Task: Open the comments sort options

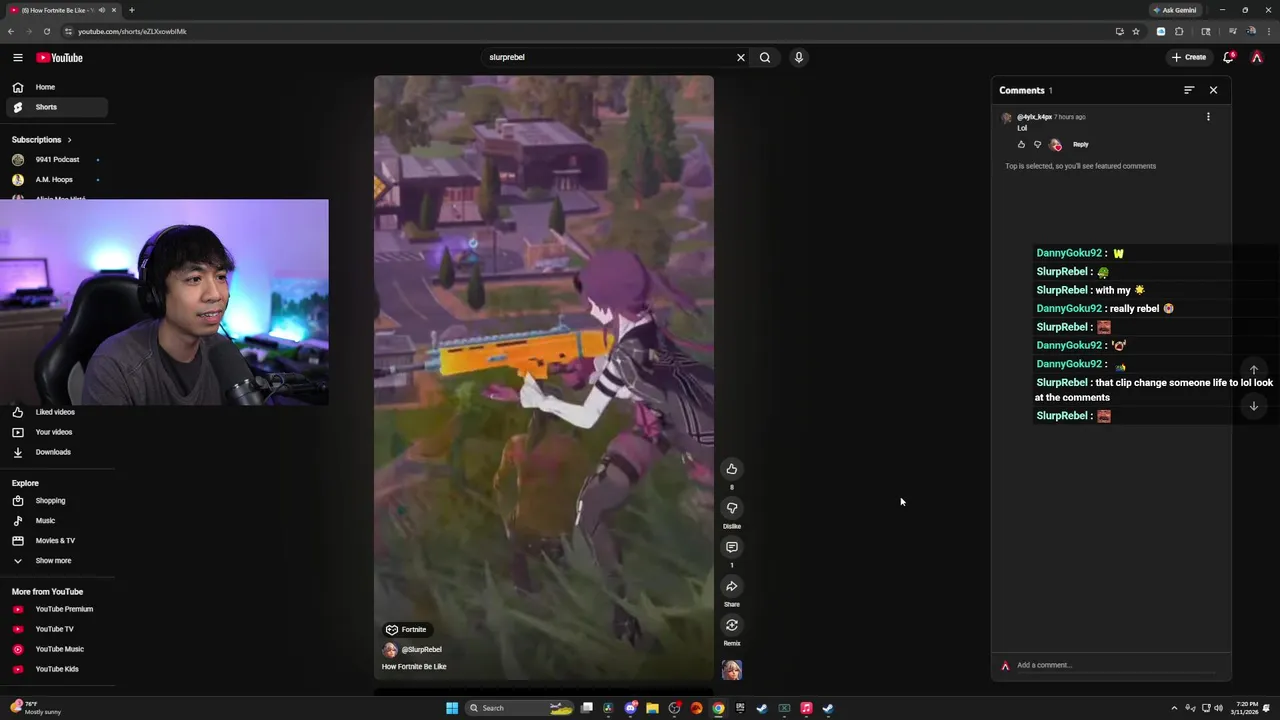Action: [x=1189, y=90]
